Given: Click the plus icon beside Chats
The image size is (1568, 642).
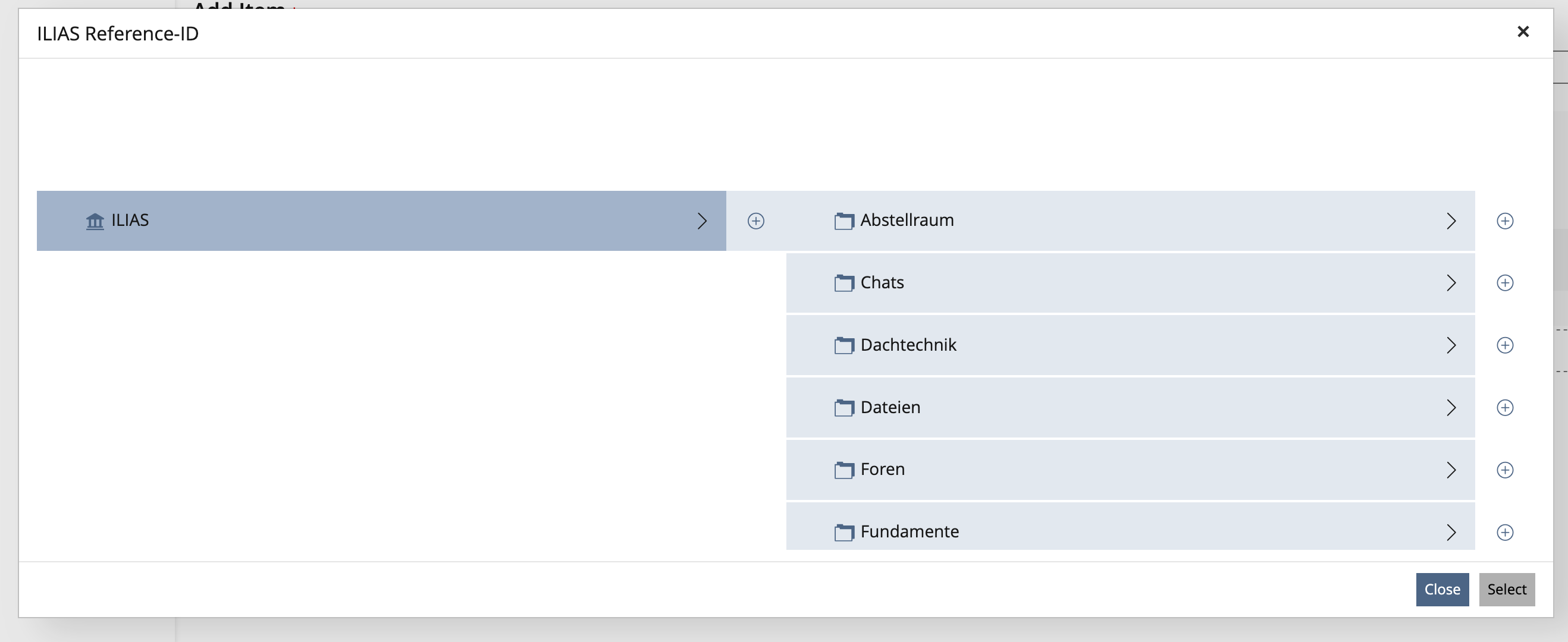Looking at the screenshot, I should coord(1505,283).
